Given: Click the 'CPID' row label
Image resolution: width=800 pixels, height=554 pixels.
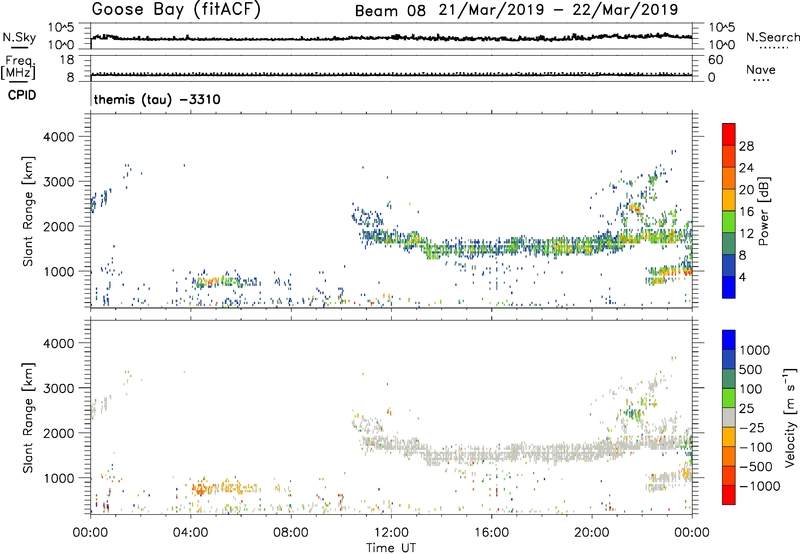Looking at the screenshot, I should tap(22, 95).
